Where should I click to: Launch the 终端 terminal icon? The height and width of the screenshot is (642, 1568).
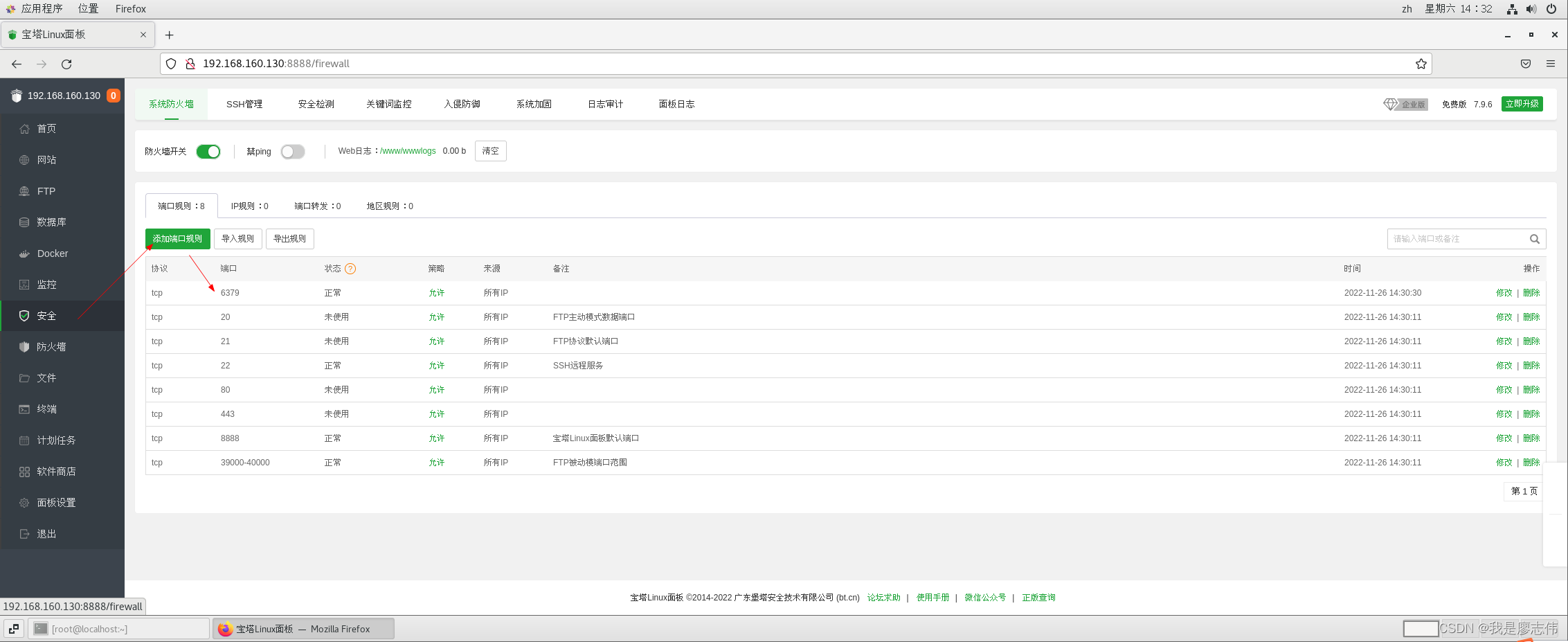click(x=24, y=409)
